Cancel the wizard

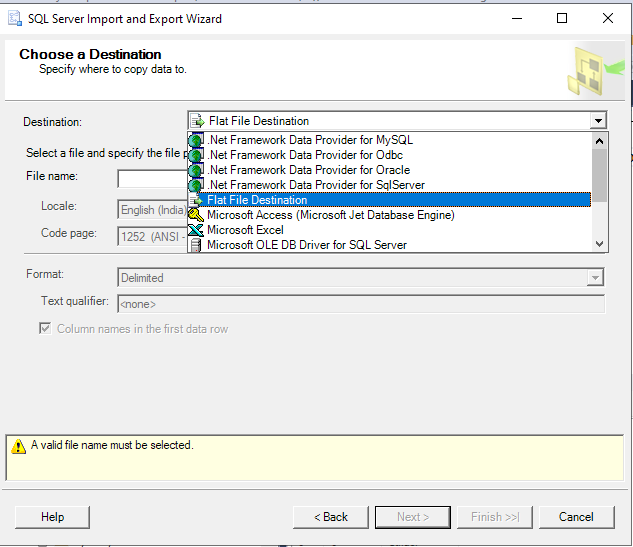coord(576,517)
